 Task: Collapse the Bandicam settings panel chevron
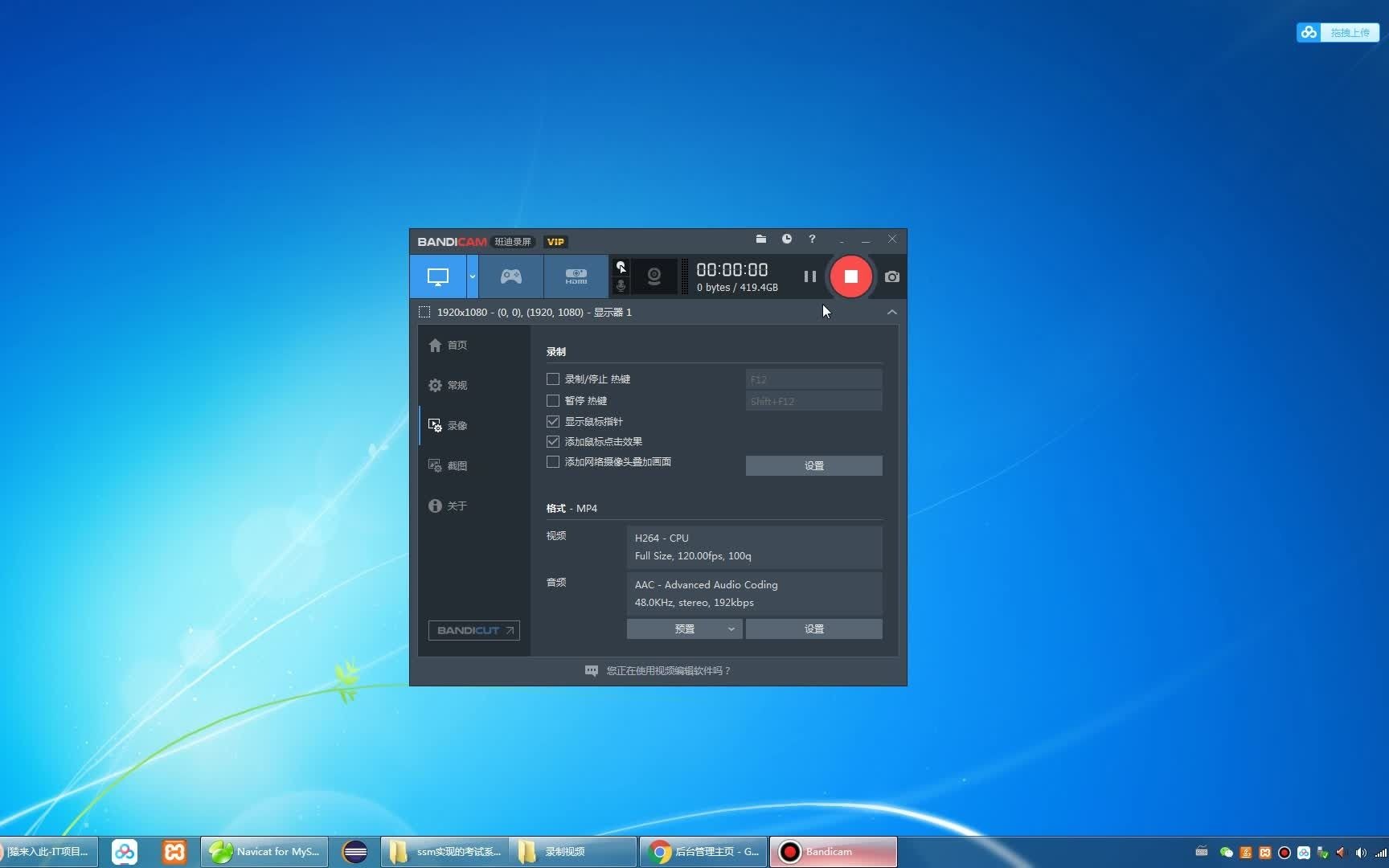click(x=892, y=312)
